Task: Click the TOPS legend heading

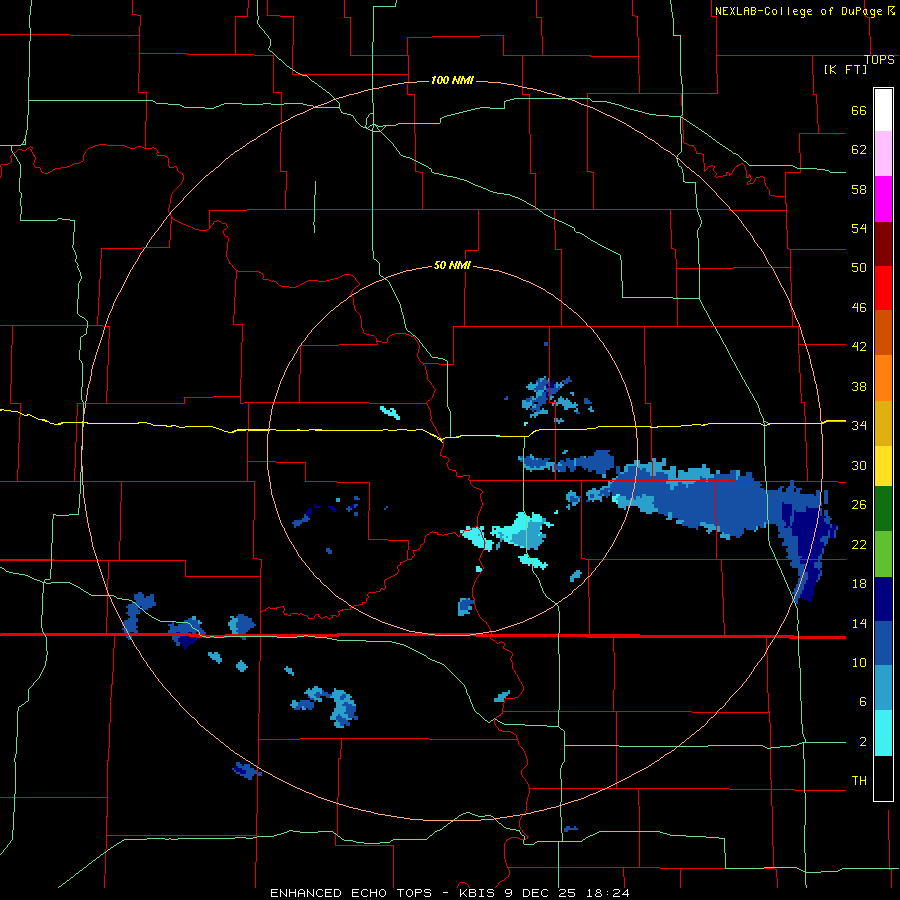Action: (x=879, y=59)
